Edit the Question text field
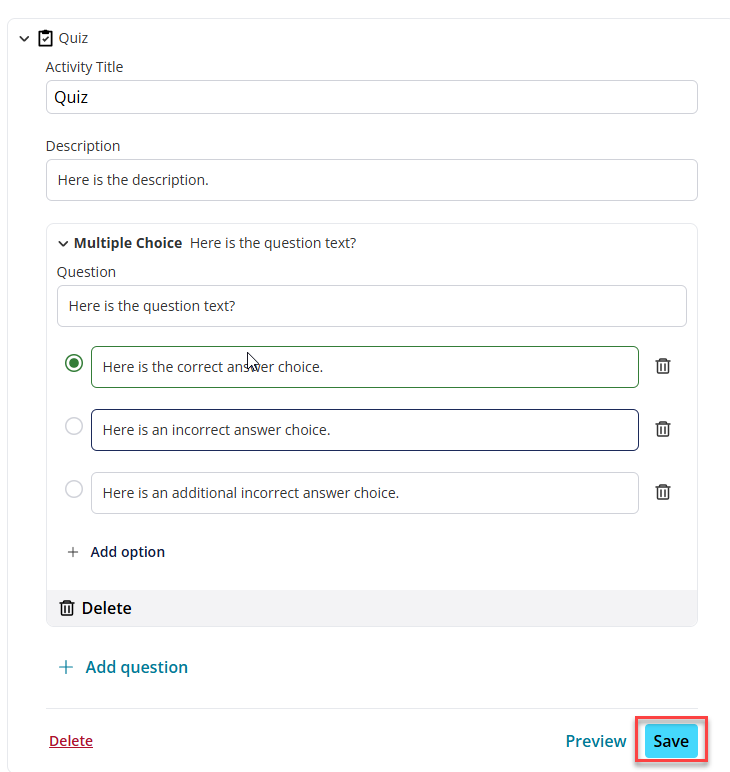This screenshot has height=772, width=730. pos(372,306)
